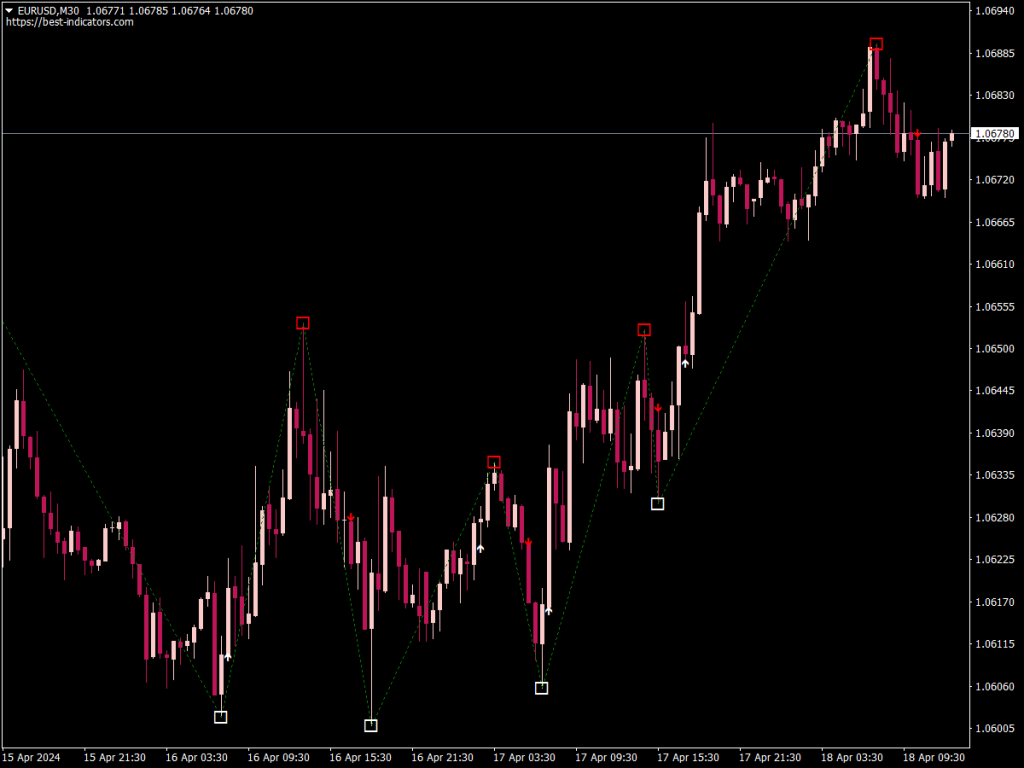This screenshot has width=1024, height=768.
Task: Select the horizontal bid price line
Action: [486, 133]
